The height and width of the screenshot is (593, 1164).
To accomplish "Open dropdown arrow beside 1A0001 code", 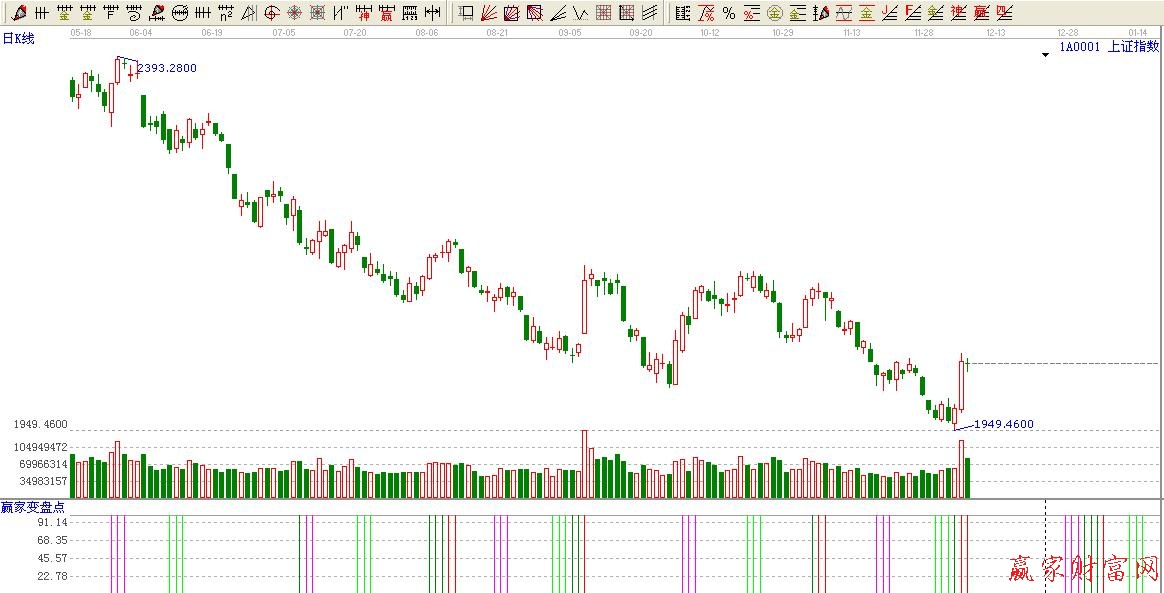I will coord(1045,55).
